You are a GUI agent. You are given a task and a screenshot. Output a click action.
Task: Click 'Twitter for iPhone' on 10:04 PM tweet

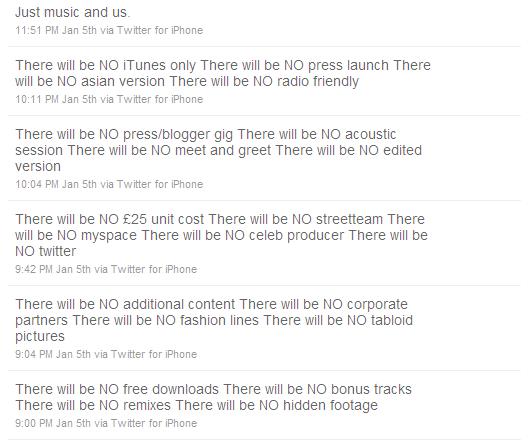[x=160, y=185]
